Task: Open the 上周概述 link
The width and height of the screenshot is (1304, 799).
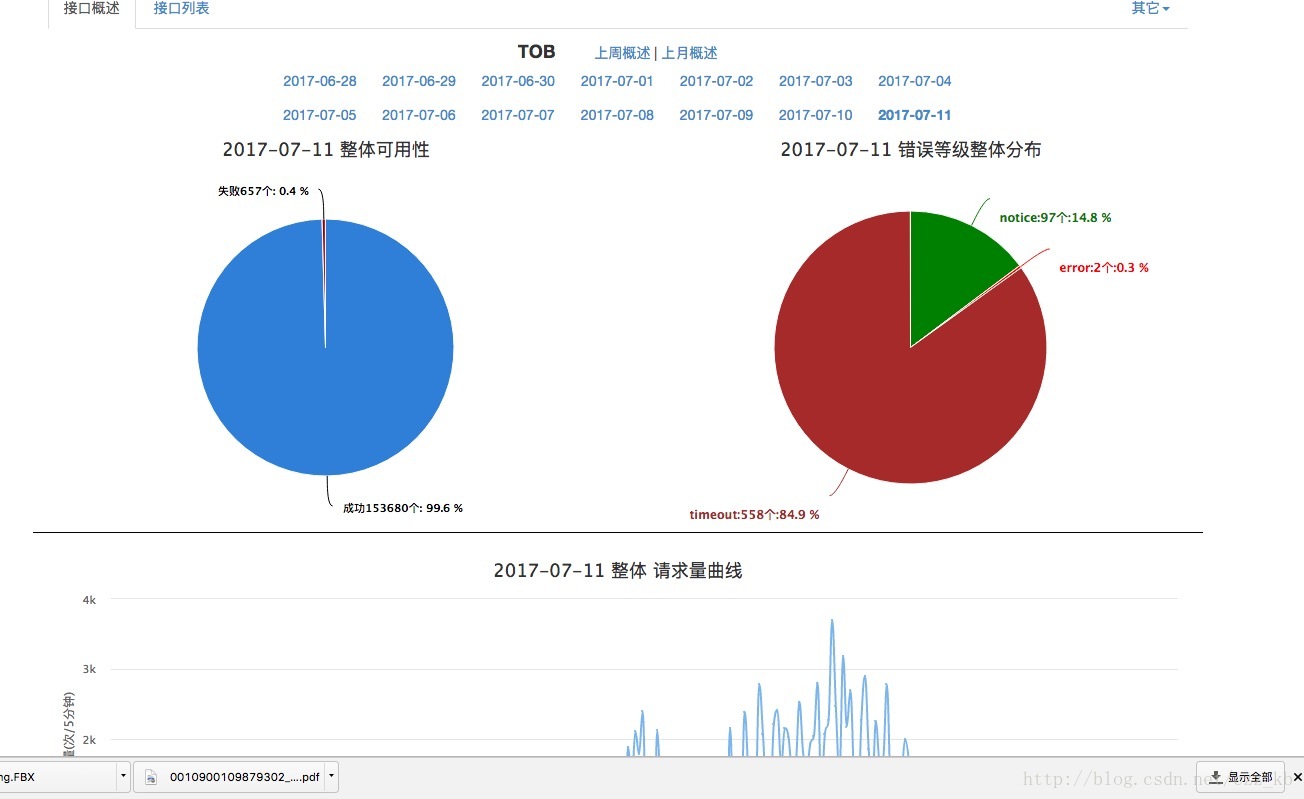Action: (x=622, y=53)
